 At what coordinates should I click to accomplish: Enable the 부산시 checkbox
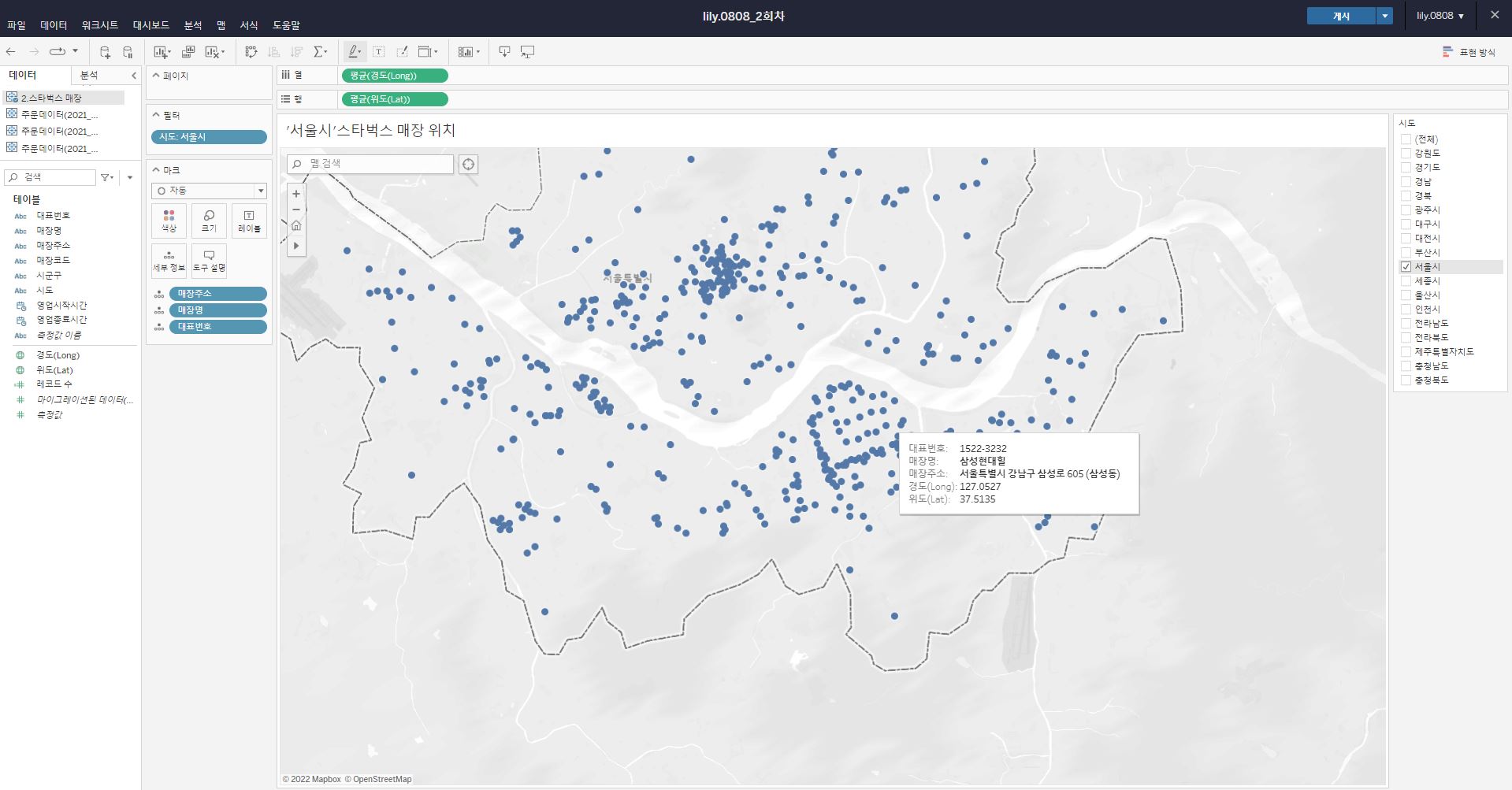click(1406, 253)
